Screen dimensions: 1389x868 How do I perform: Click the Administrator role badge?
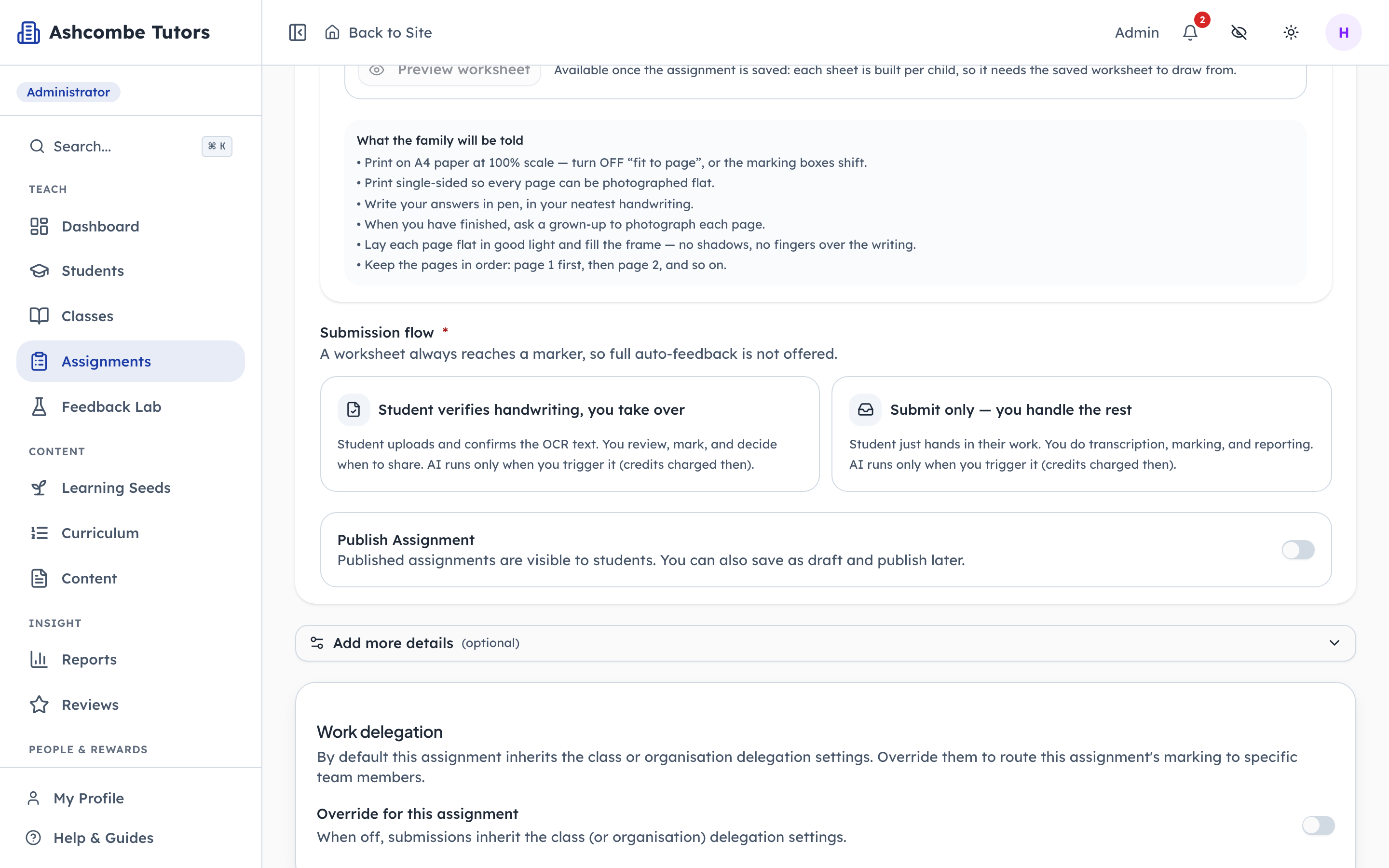coord(68,92)
